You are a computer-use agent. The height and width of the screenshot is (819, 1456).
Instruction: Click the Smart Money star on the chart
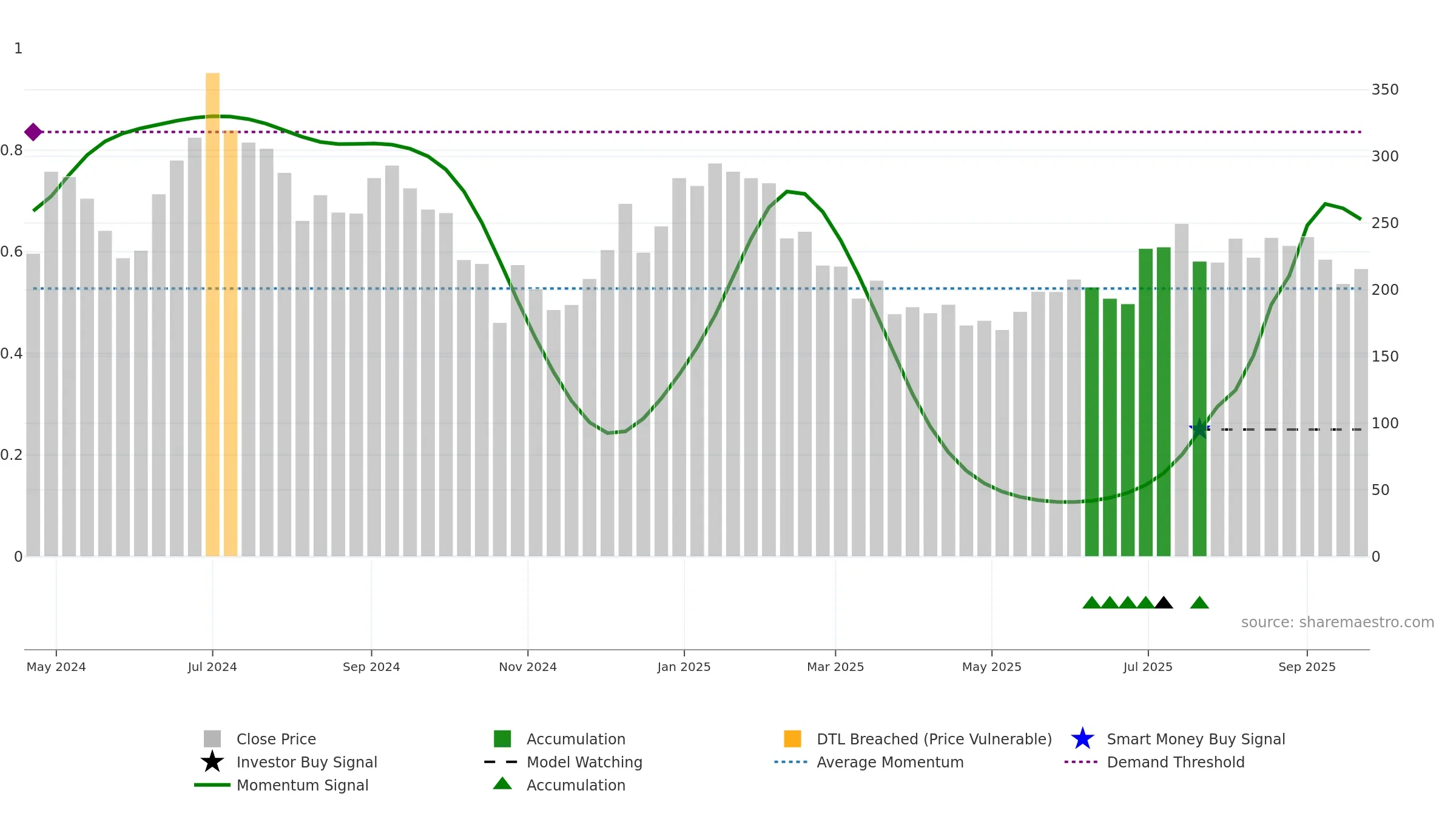[x=1199, y=428]
